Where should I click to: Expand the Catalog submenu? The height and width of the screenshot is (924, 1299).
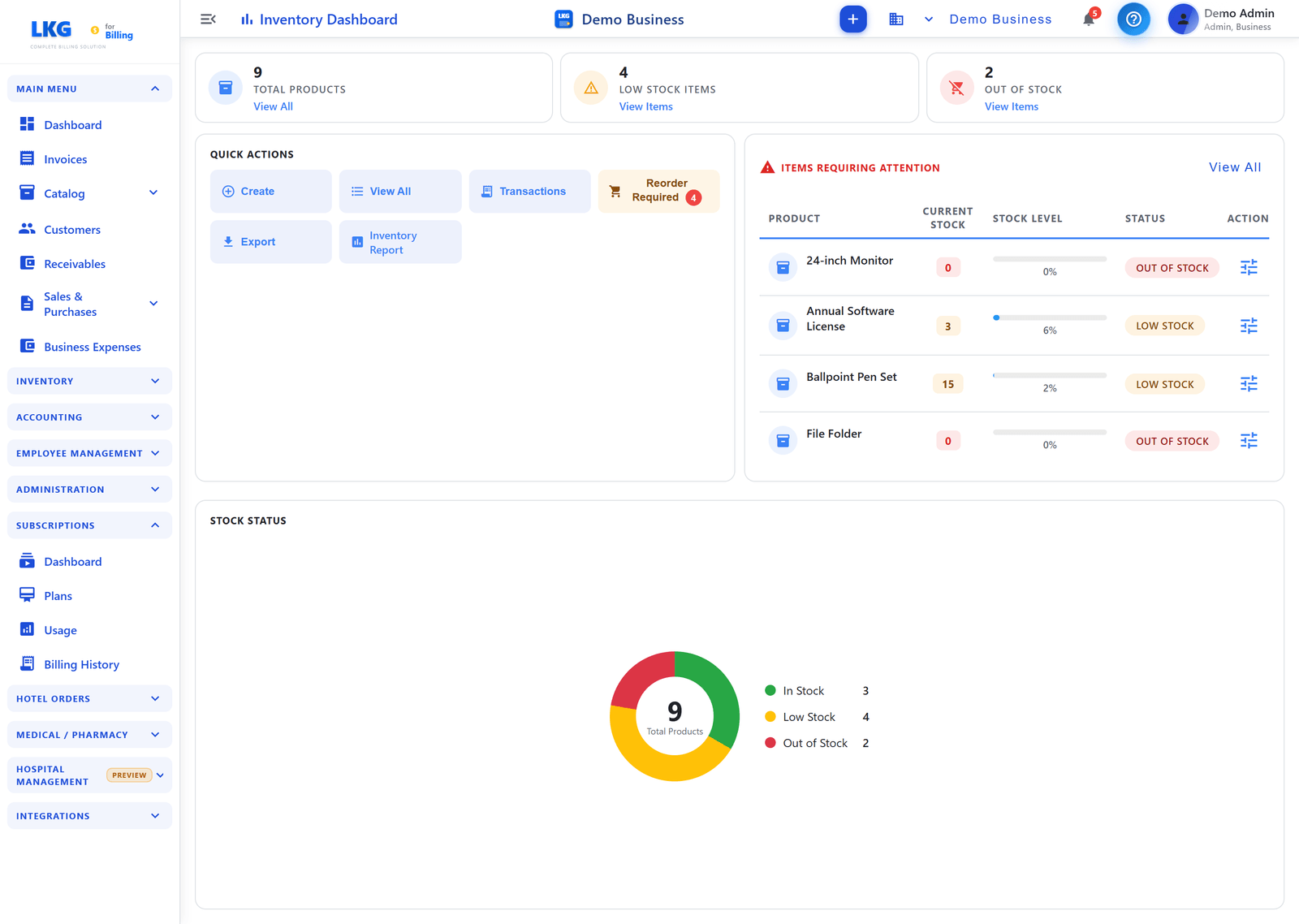tap(153, 192)
